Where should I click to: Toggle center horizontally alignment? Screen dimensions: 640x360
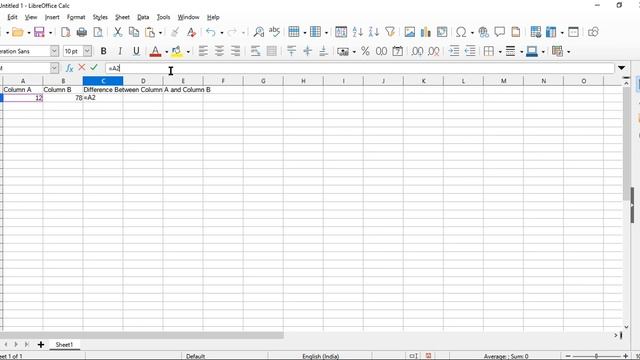pyautogui.click(x=219, y=51)
